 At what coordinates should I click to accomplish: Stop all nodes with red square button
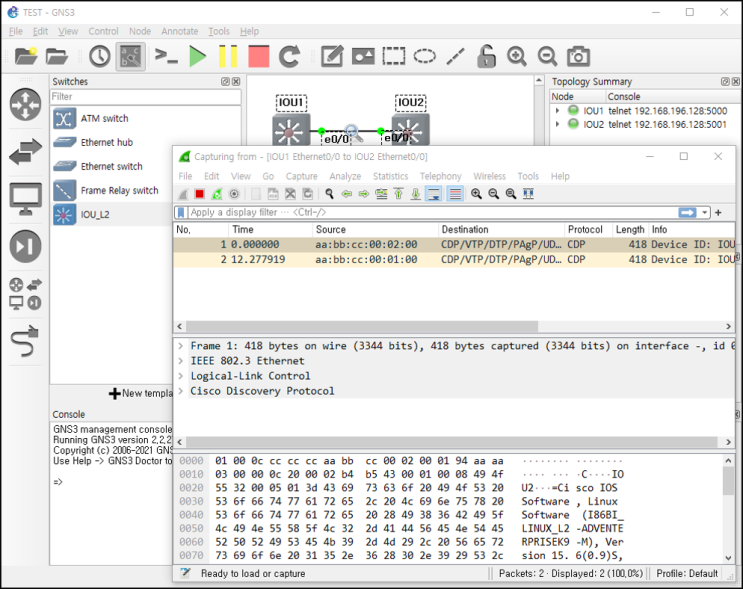tap(259, 56)
